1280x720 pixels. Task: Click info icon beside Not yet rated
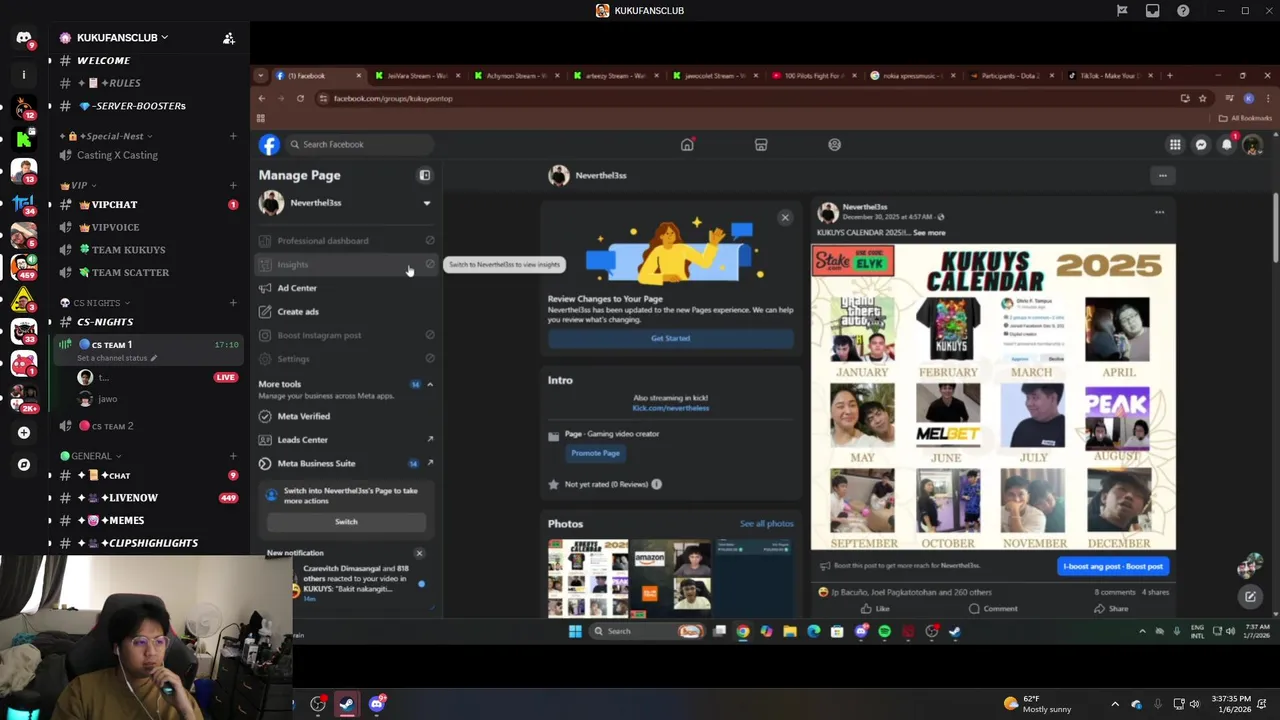(x=656, y=484)
